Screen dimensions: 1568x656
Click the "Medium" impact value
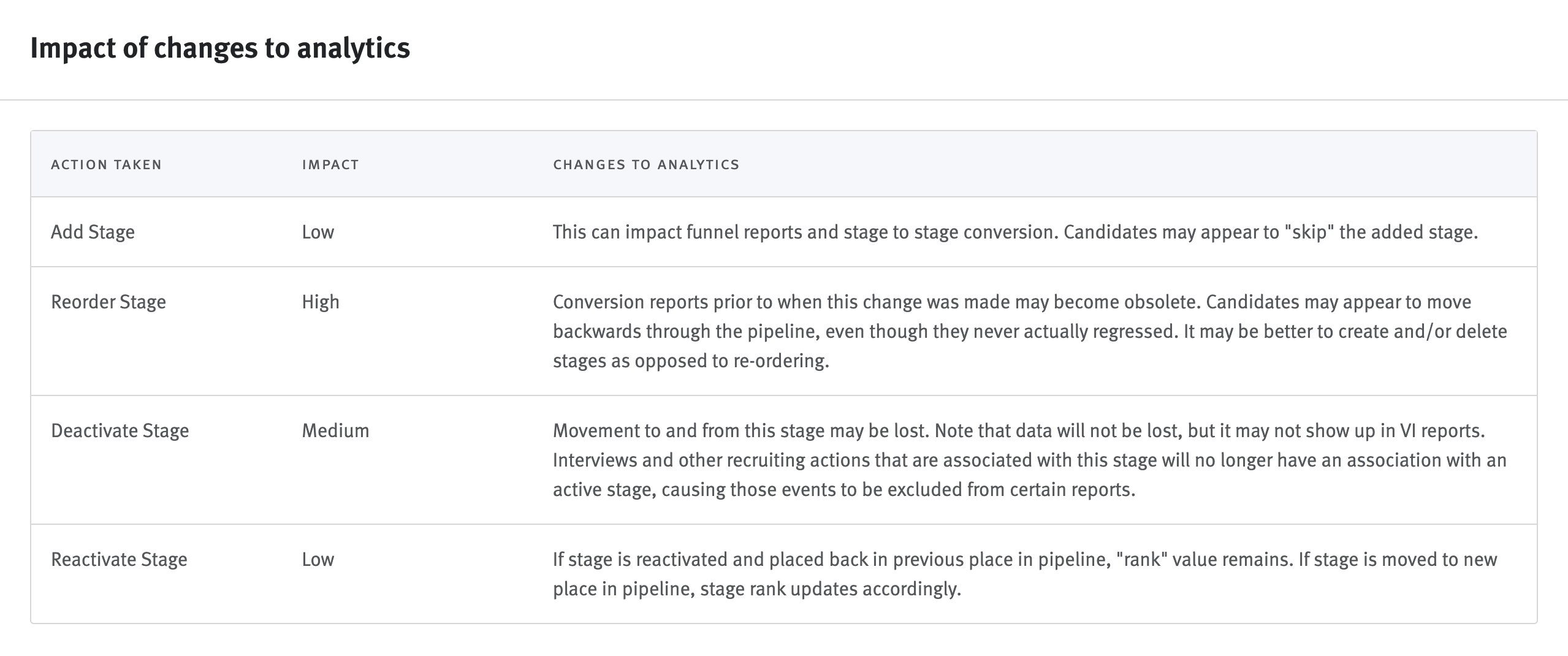(x=335, y=430)
